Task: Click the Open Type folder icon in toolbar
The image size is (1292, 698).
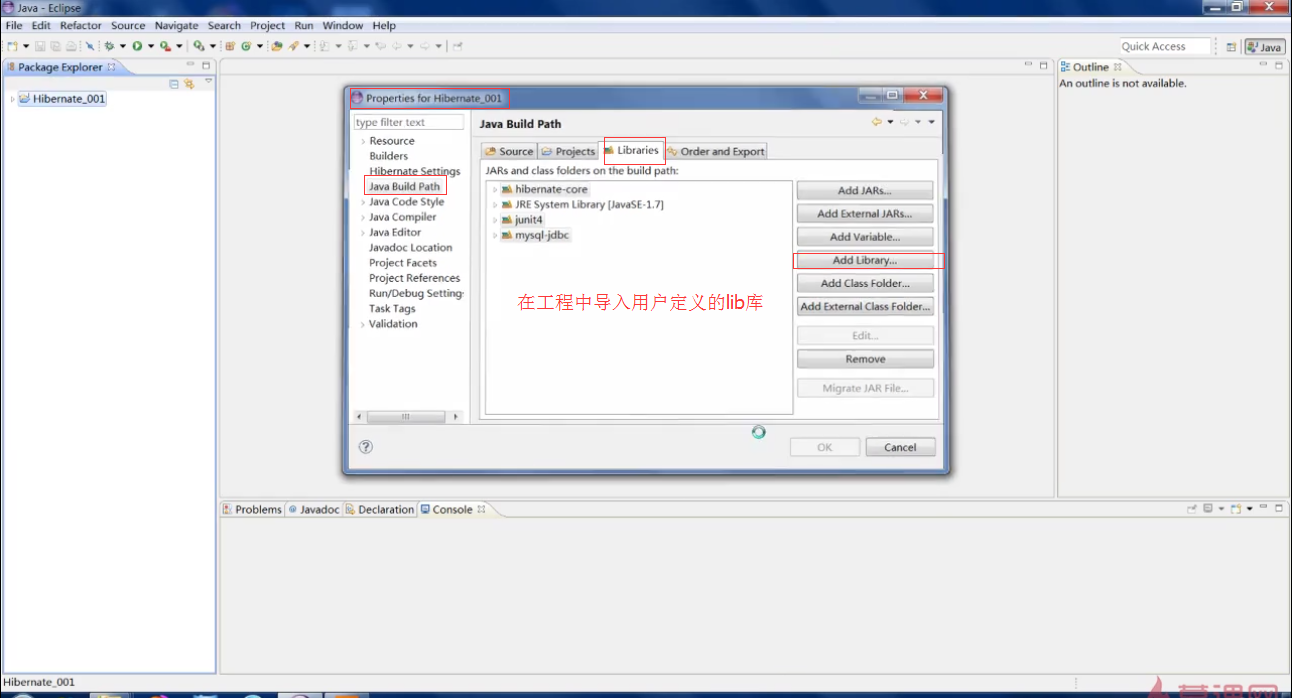Action: [277, 46]
